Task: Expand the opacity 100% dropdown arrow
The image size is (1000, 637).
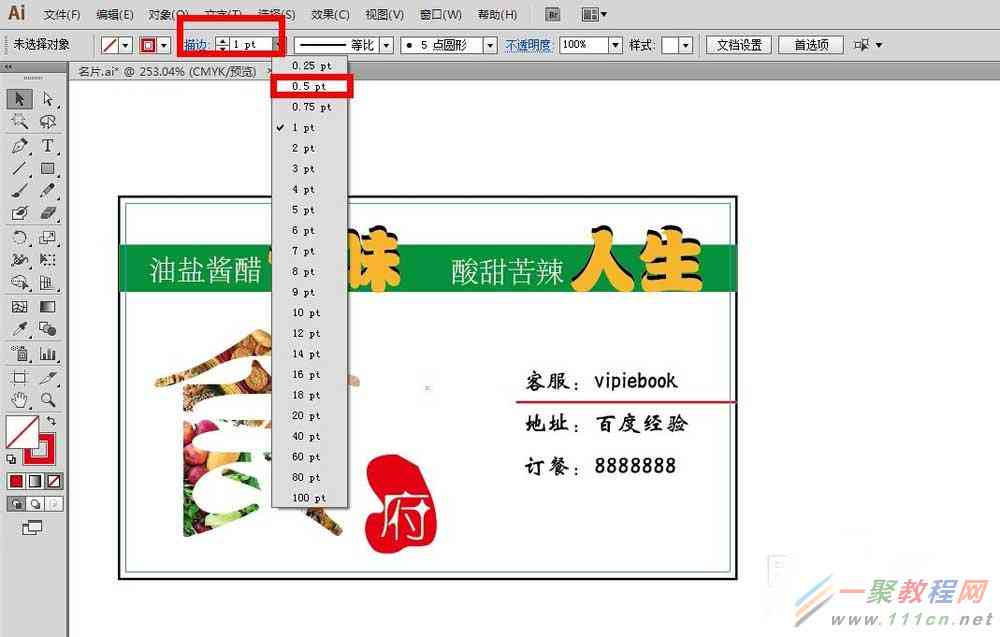Action: coord(615,45)
